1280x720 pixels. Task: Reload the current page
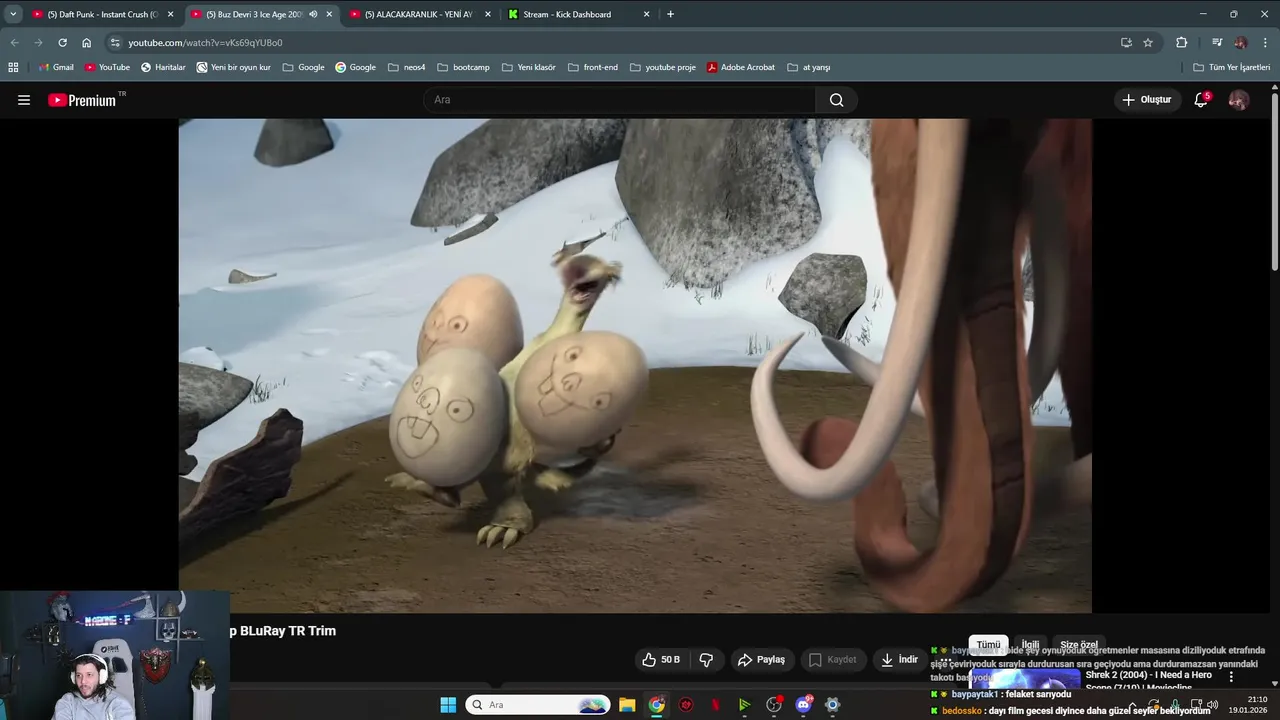click(x=62, y=42)
